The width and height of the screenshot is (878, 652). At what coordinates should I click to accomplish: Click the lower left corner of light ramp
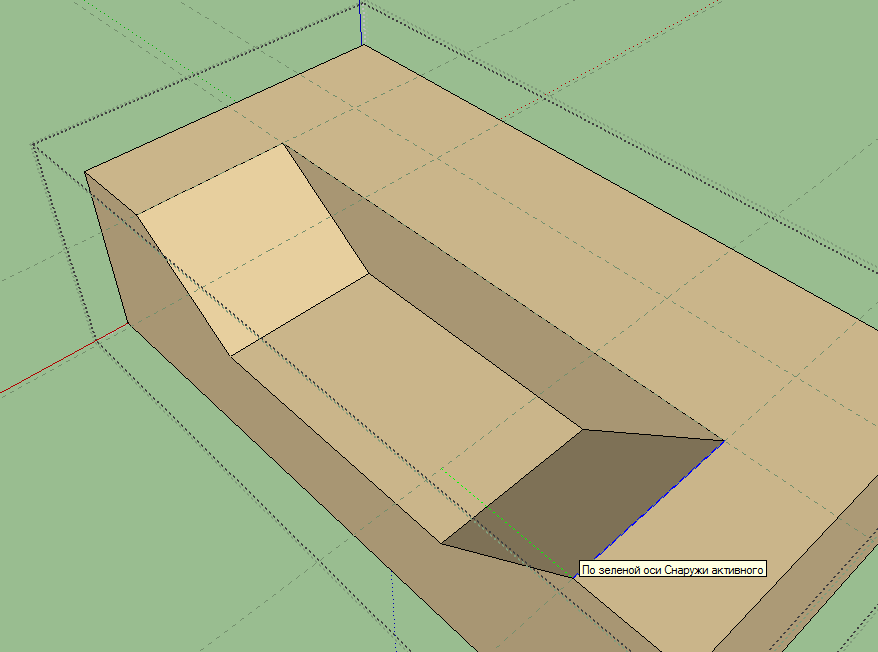(232, 355)
